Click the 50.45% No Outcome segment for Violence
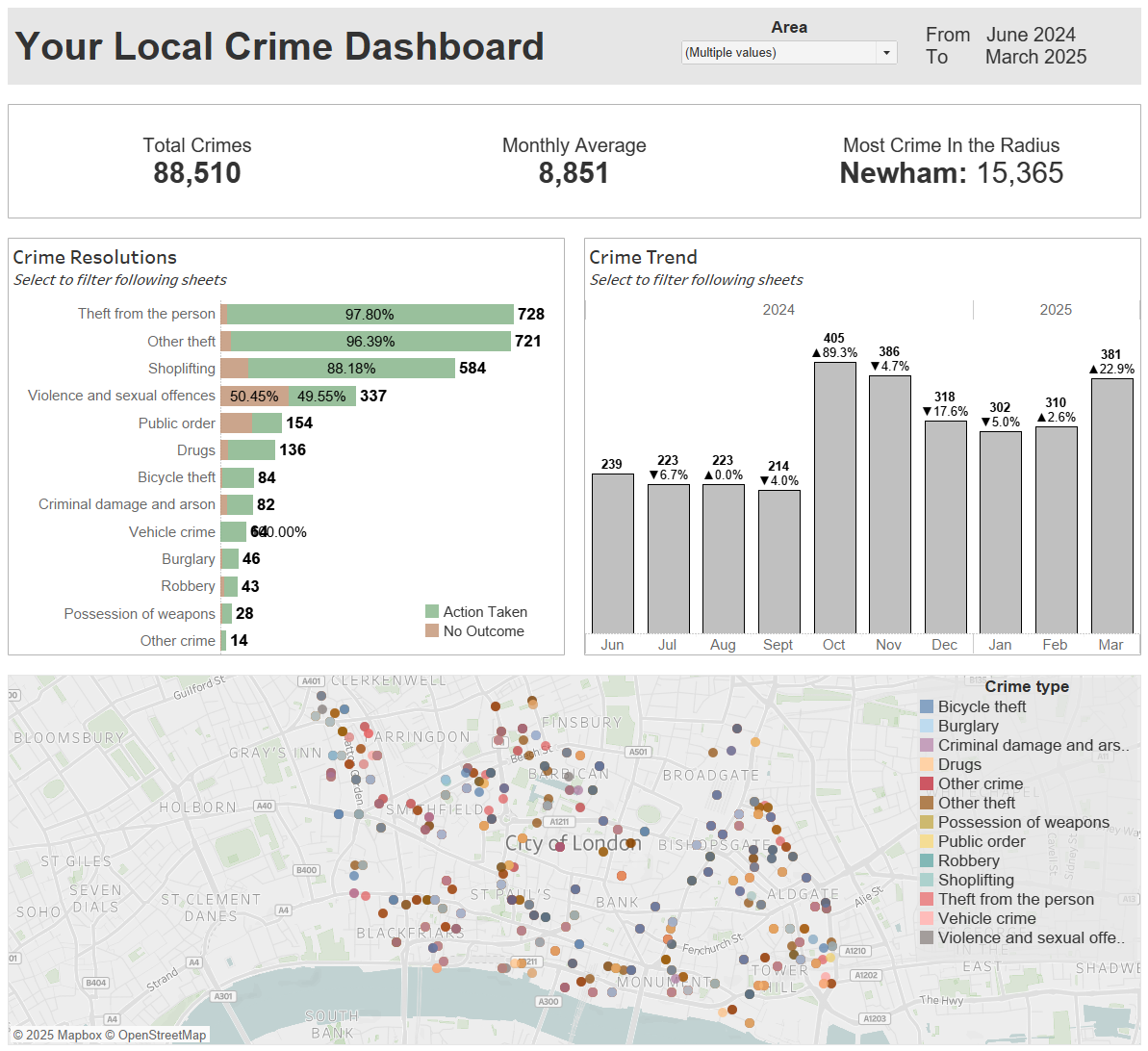The image size is (1148, 1051). pos(254,397)
